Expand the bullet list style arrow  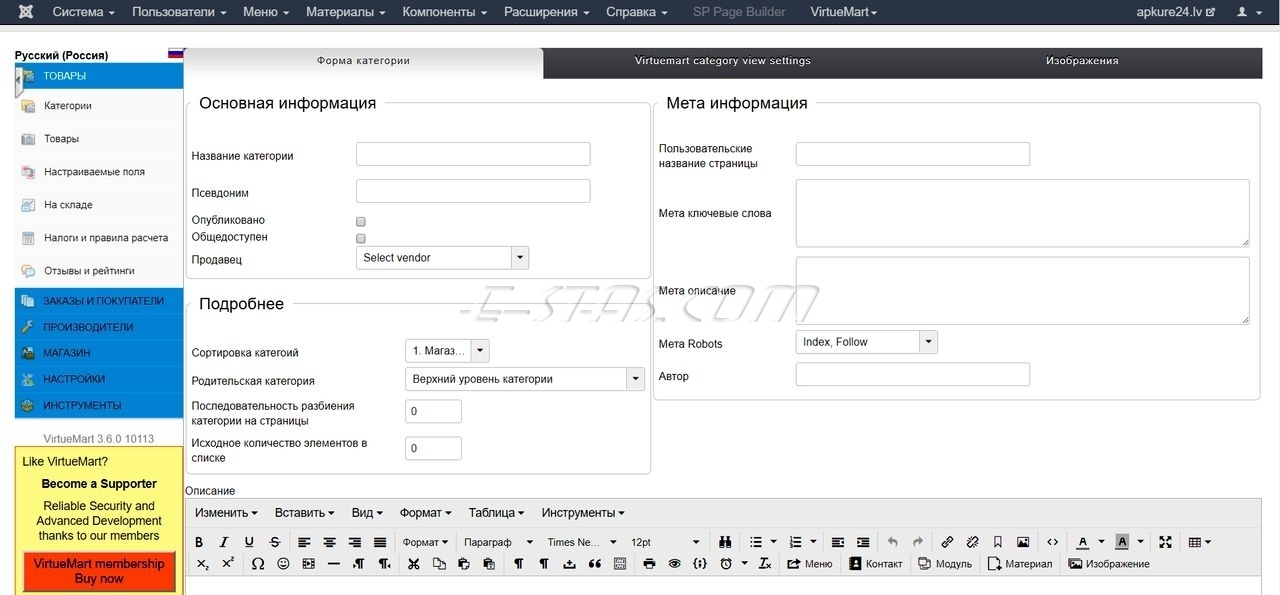point(772,542)
